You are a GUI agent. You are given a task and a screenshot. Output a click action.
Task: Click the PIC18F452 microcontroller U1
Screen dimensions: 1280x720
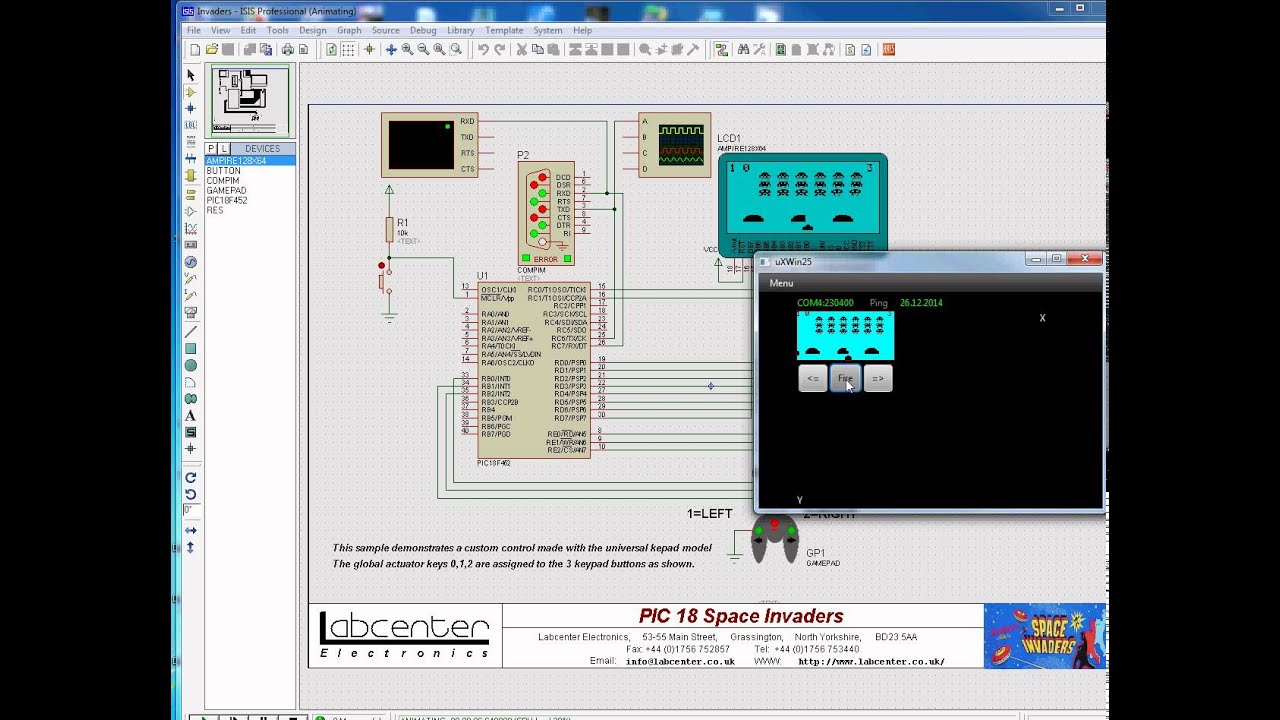(x=534, y=370)
